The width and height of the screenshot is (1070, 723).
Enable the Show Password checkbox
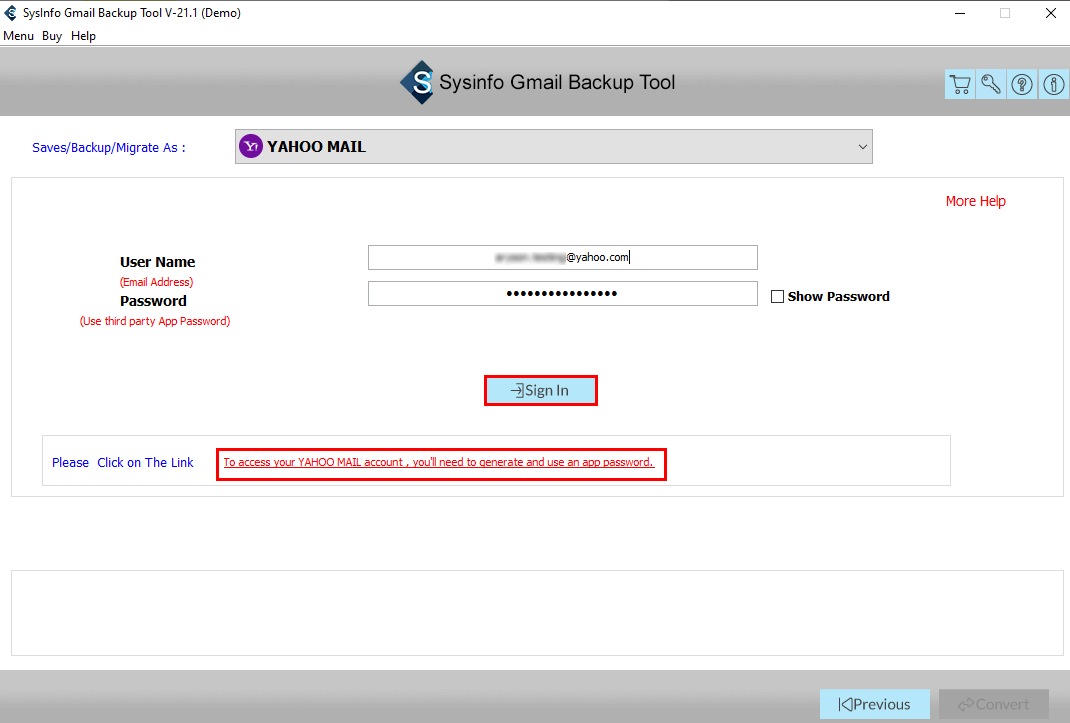click(777, 296)
